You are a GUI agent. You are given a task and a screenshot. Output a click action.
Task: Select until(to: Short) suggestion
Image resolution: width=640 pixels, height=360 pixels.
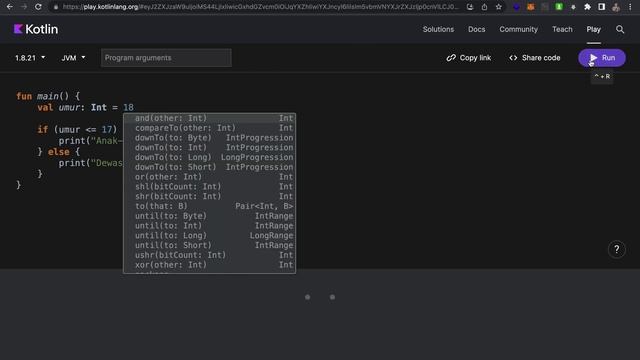pyautogui.click(x=209, y=246)
